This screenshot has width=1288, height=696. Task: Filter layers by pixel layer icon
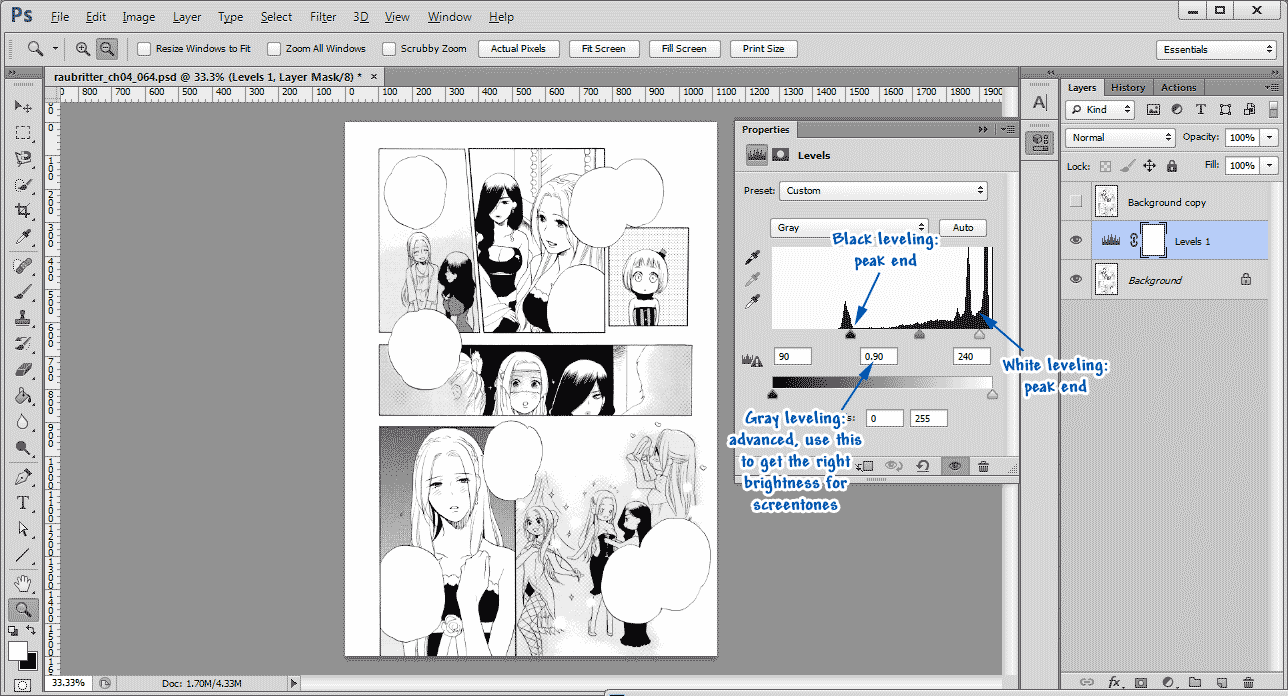[1153, 109]
